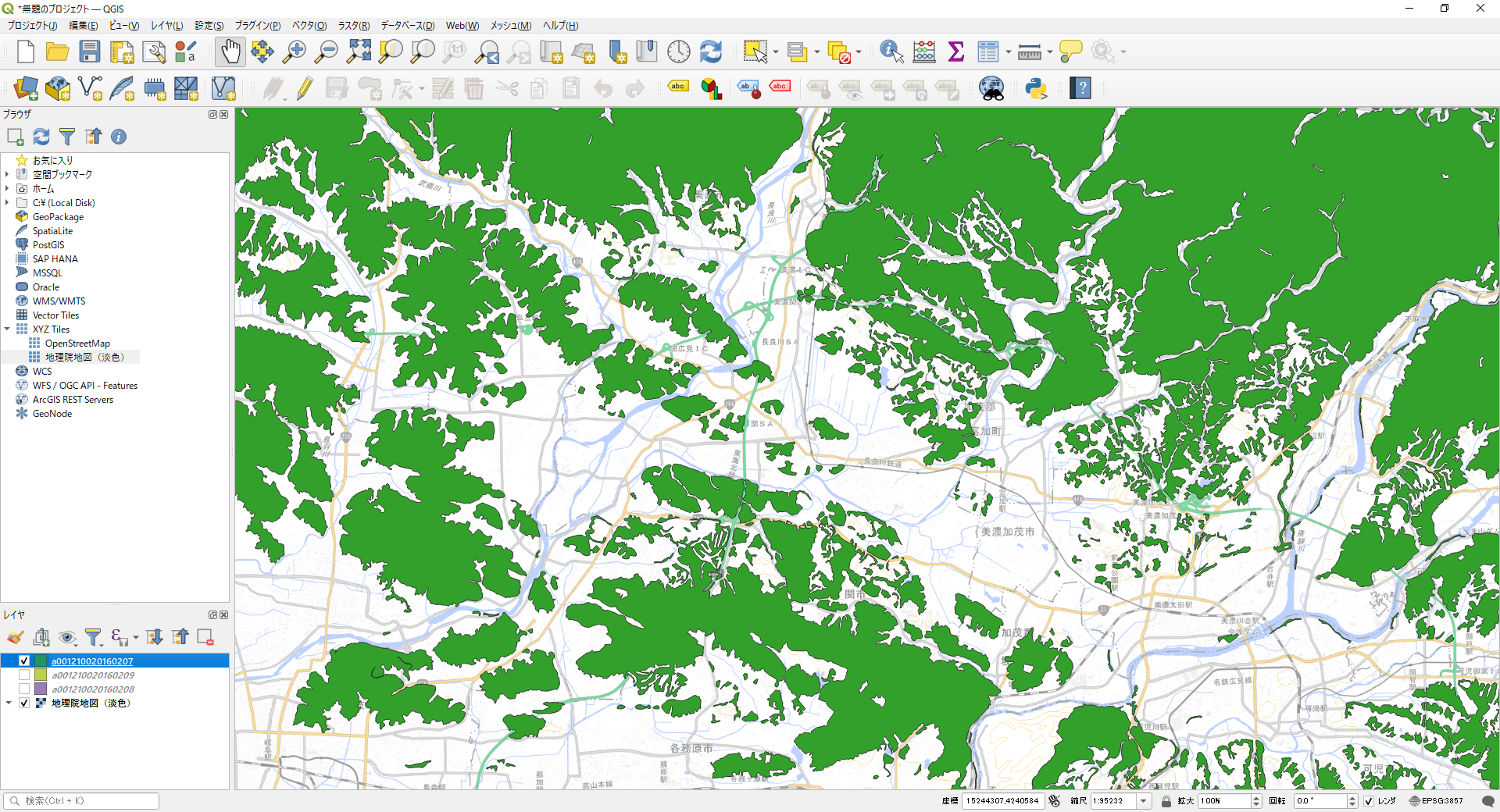This screenshot has height=812, width=1500.
Task: Expand the GeoPackage browser entry
Action: click(8, 216)
